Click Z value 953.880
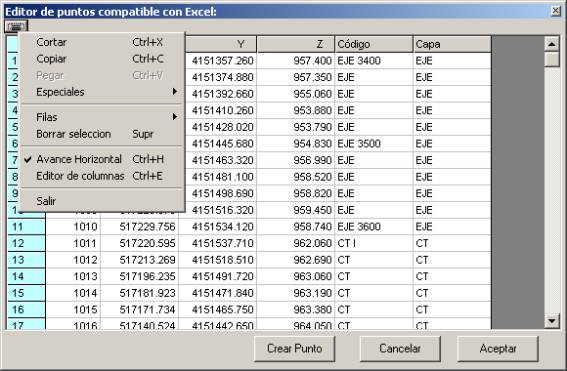 coord(296,111)
